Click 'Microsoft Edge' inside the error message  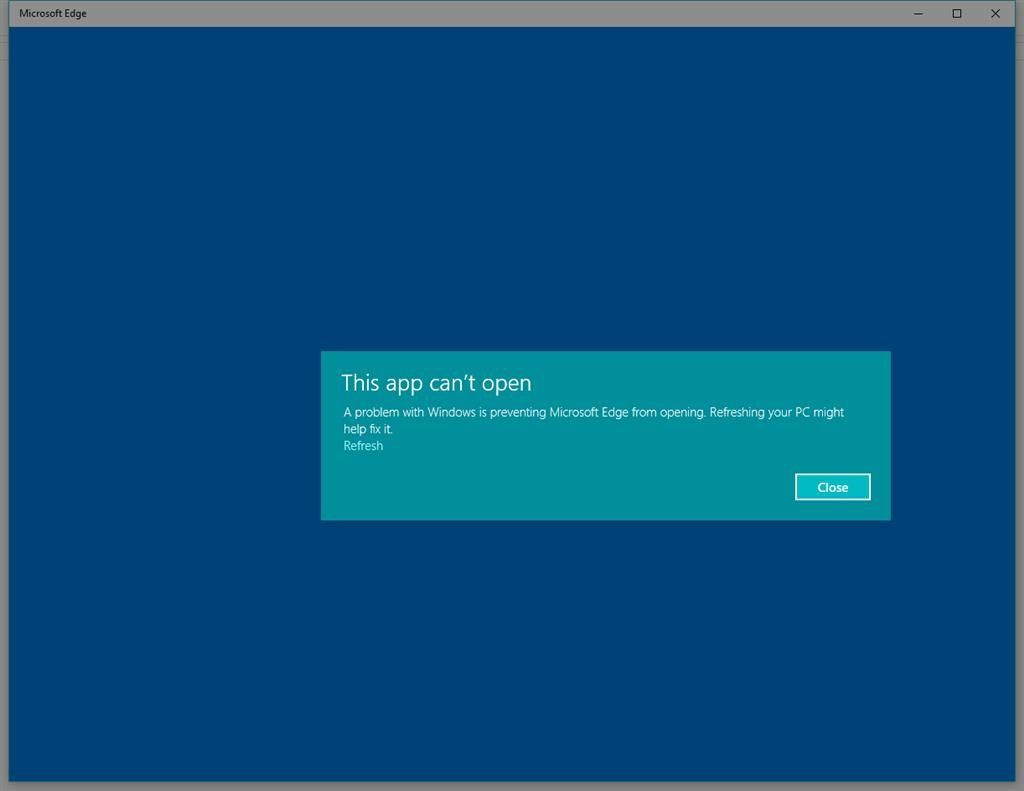[588, 412]
